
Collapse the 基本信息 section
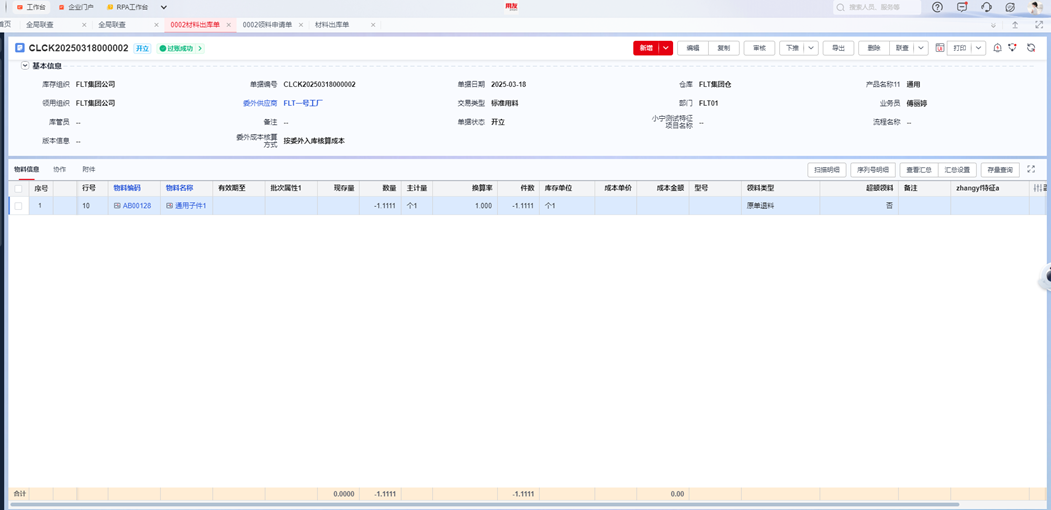pyautogui.click(x=25, y=66)
